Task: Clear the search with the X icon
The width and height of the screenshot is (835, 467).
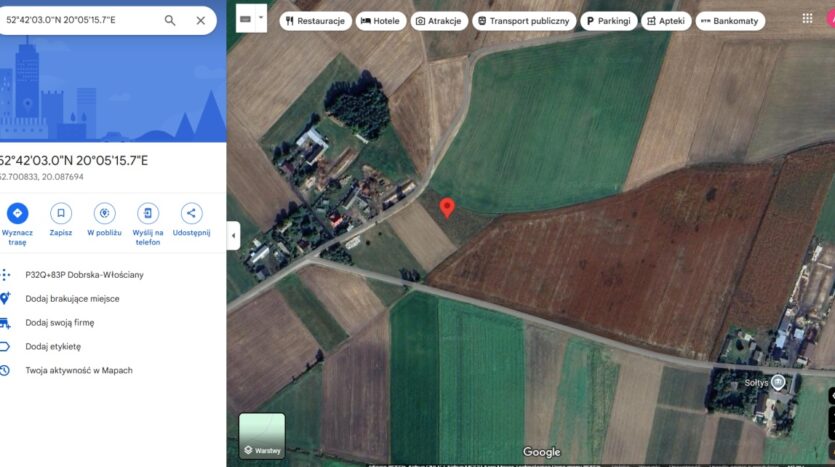Action: (x=201, y=20)
